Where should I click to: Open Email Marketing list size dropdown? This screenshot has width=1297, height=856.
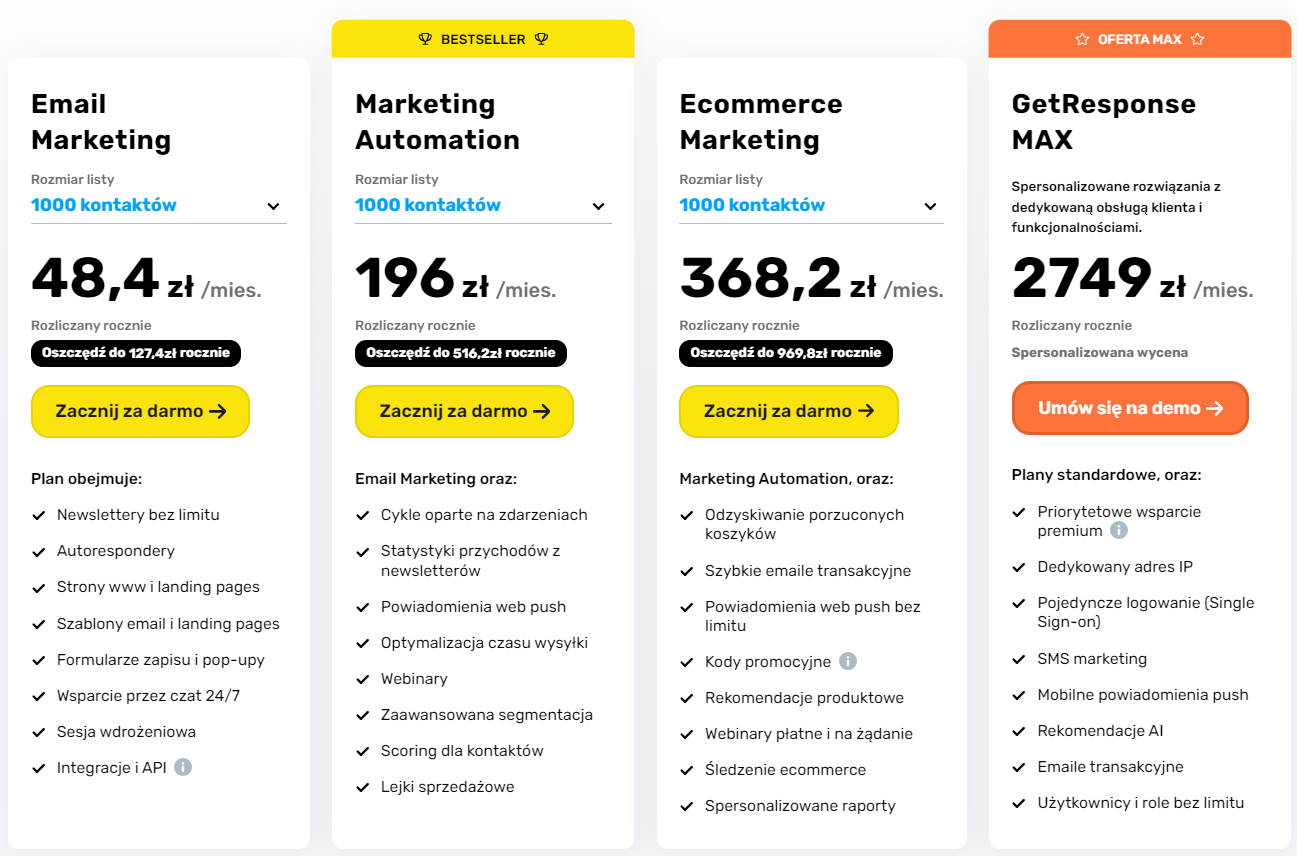pyautogui.click(x=159, y=206)
